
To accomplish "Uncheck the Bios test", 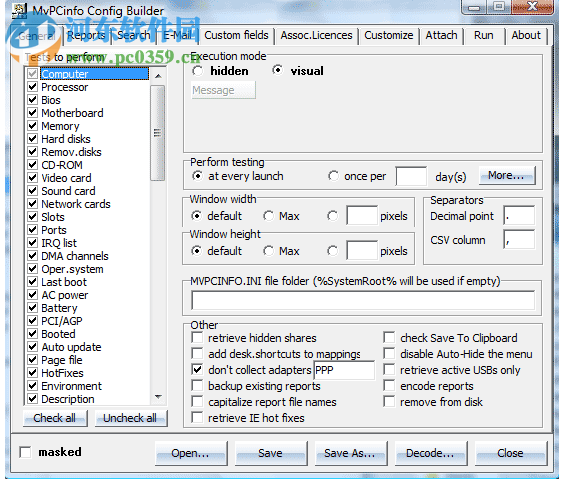I will 32,100.
